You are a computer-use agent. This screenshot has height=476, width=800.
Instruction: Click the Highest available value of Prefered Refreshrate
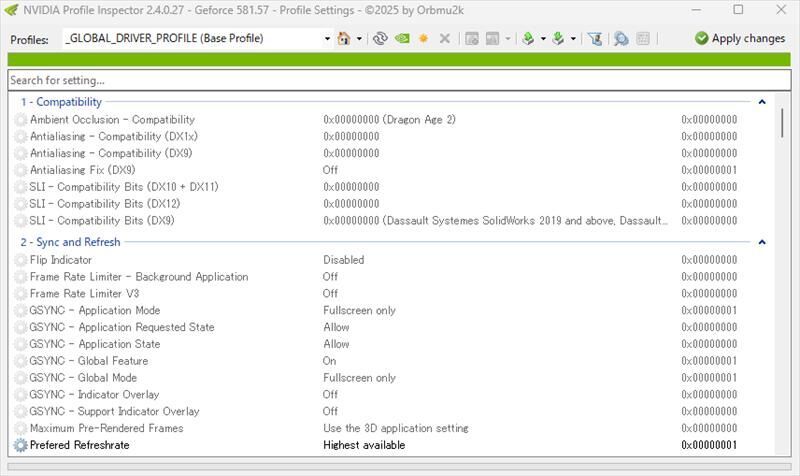[x=364, y=445]
